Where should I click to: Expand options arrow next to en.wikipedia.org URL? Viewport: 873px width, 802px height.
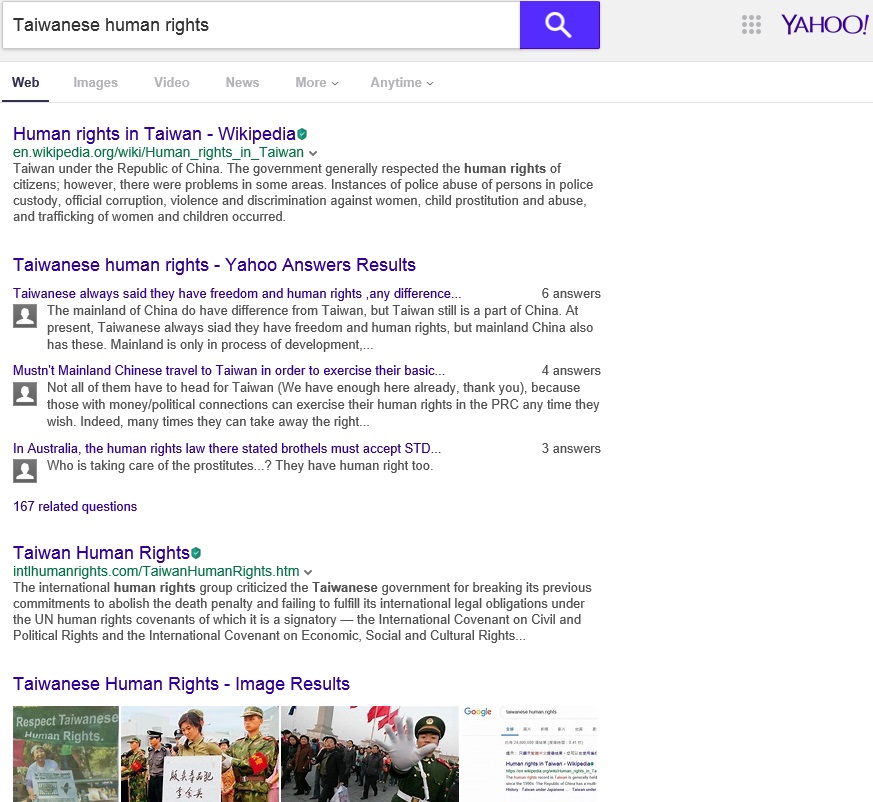[313, 153]
